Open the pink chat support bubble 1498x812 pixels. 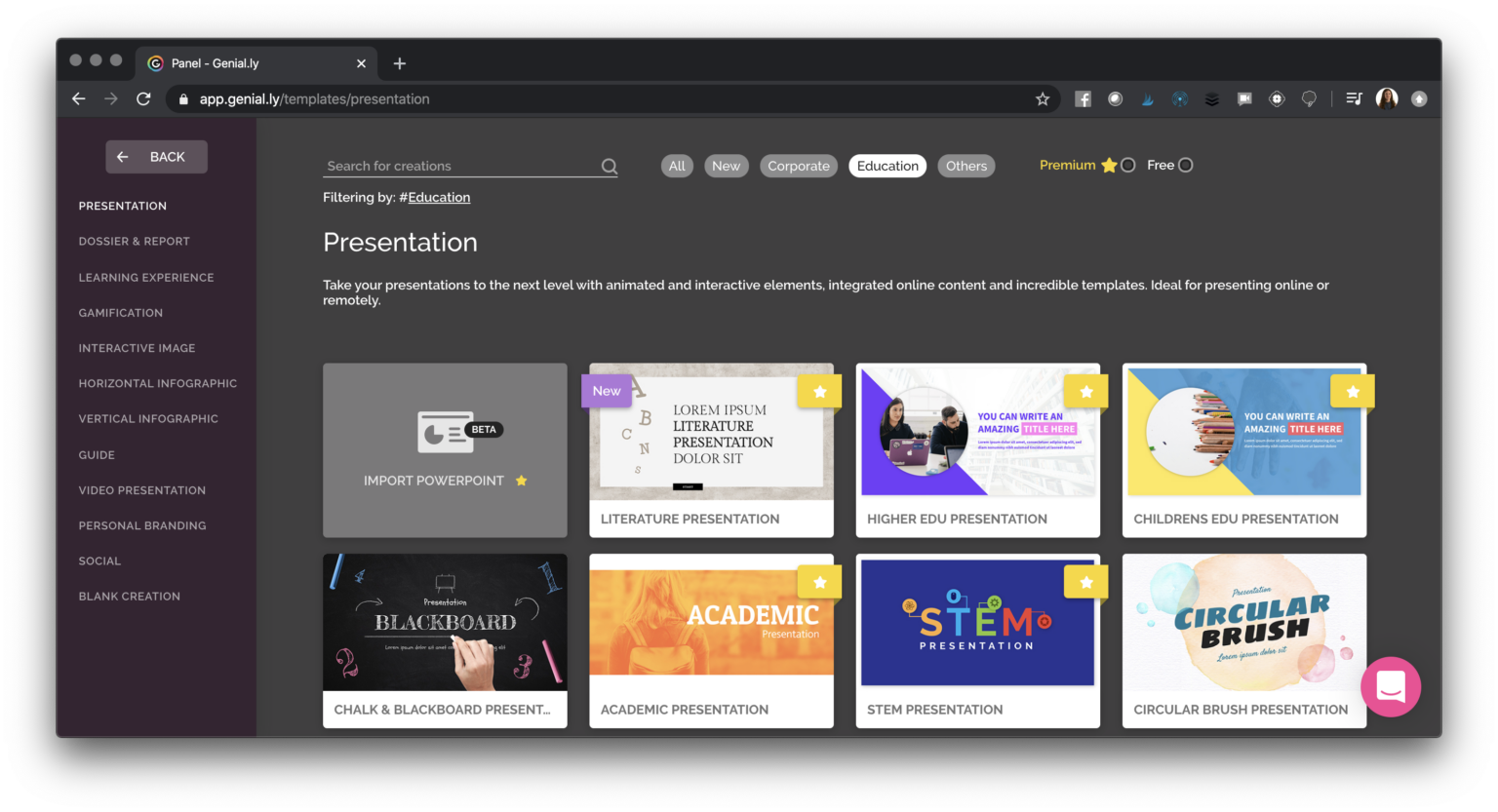point(1390,686)
